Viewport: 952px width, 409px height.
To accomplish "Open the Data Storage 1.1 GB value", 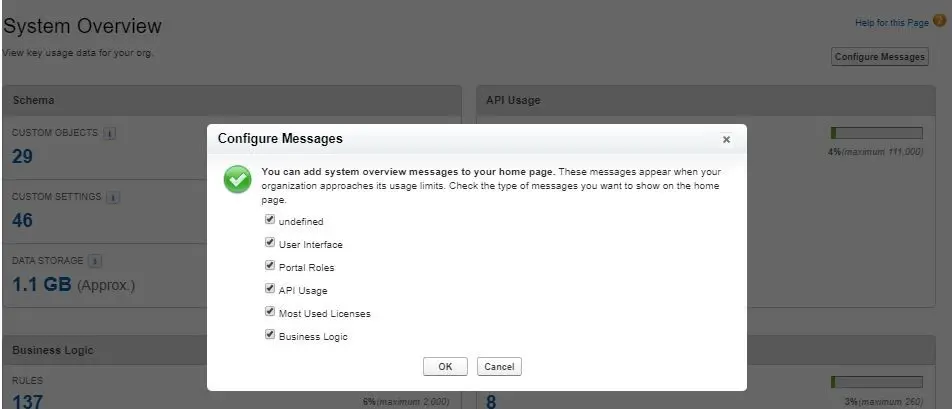I will pyautogui.click(x=42, y=284).
